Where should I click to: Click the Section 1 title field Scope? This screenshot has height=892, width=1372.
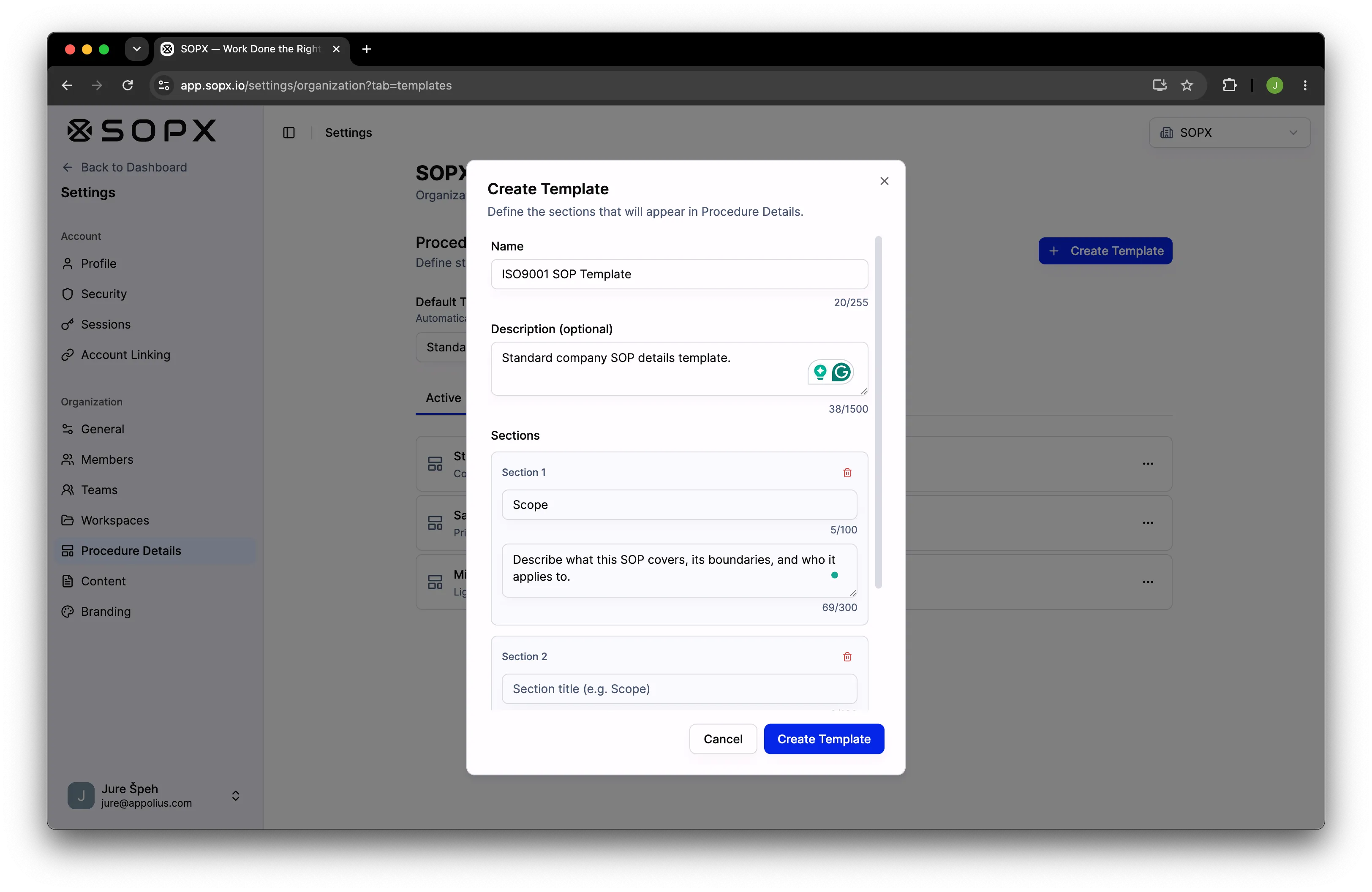(679, 505)
